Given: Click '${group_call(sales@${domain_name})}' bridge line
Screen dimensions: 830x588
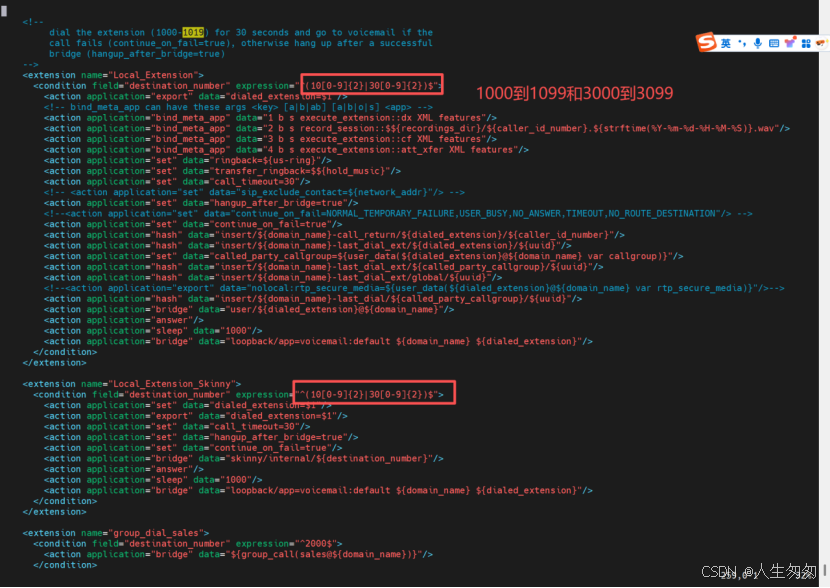Looking at the screenshot, I should 238,554.
